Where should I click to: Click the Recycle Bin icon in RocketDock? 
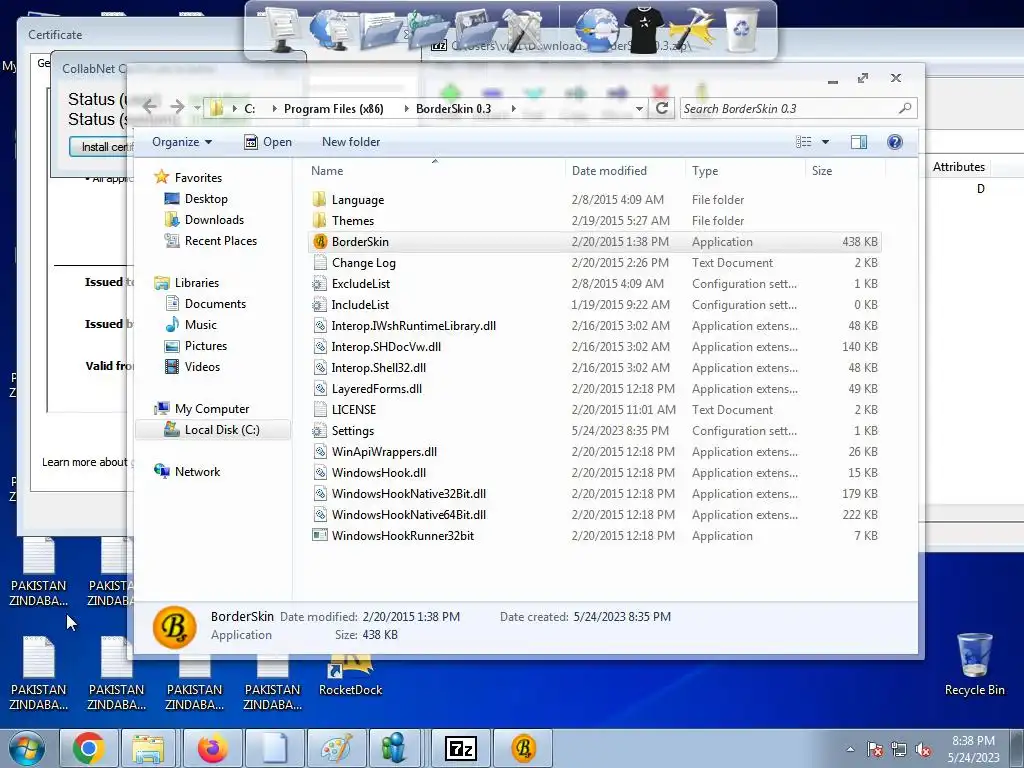pos(742,28)
